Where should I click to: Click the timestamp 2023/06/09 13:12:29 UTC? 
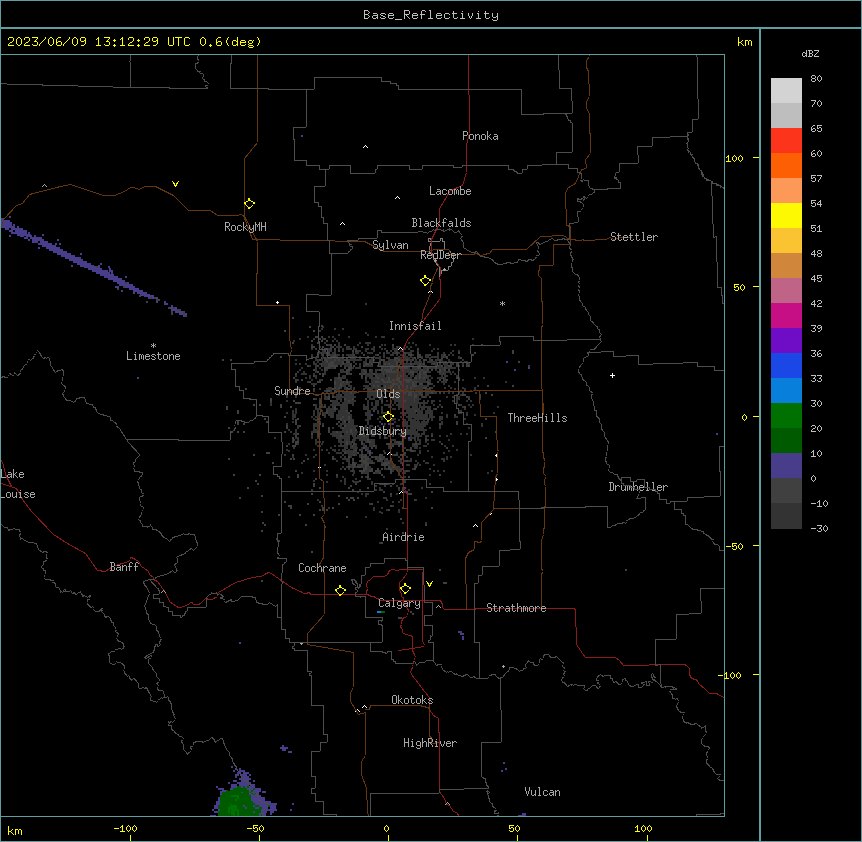[98, 42]
